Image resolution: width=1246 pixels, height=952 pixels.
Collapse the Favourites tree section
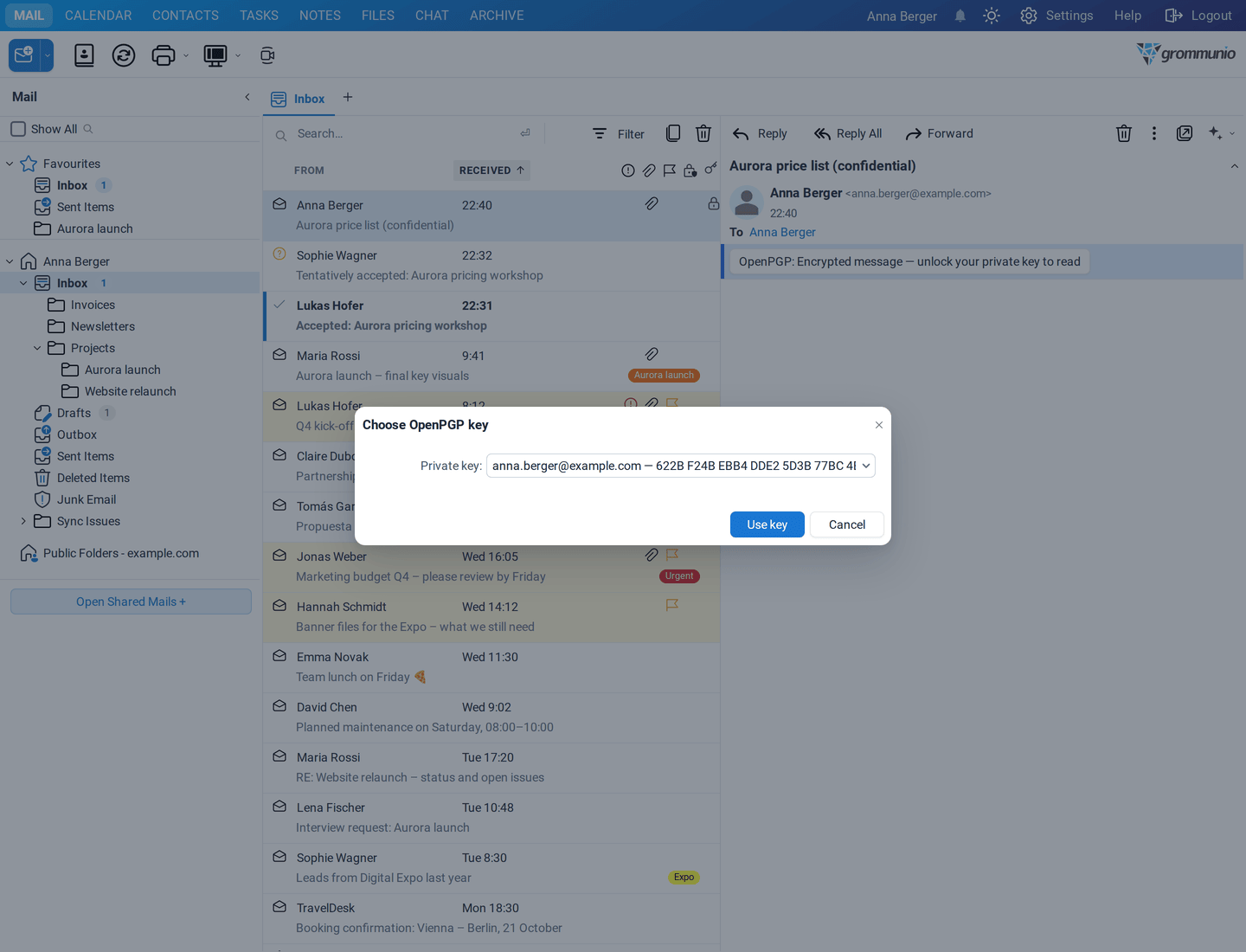click(x=10, y=164)
